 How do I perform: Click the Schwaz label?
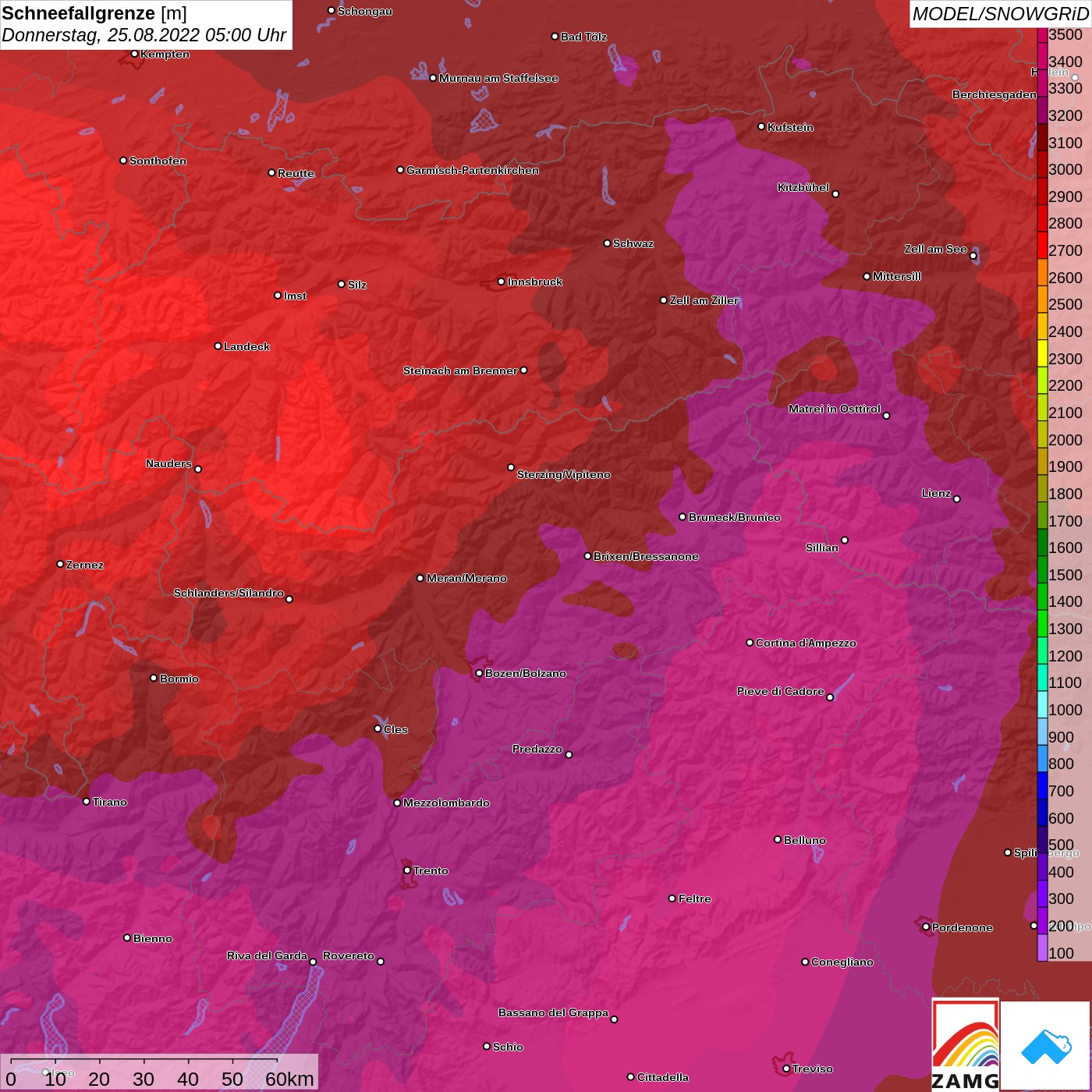[633, 243]
